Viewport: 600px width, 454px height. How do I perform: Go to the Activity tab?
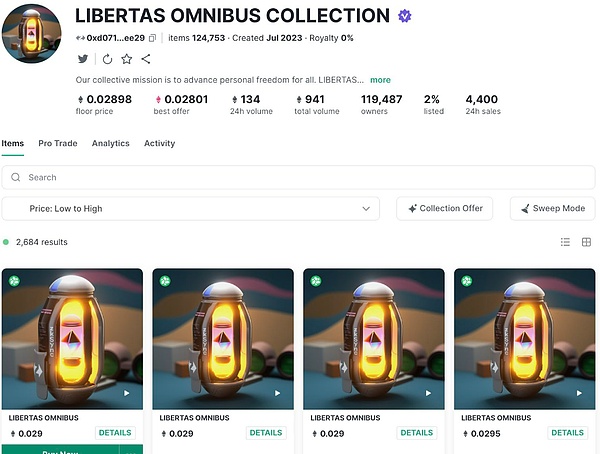[x=159, y=144]
